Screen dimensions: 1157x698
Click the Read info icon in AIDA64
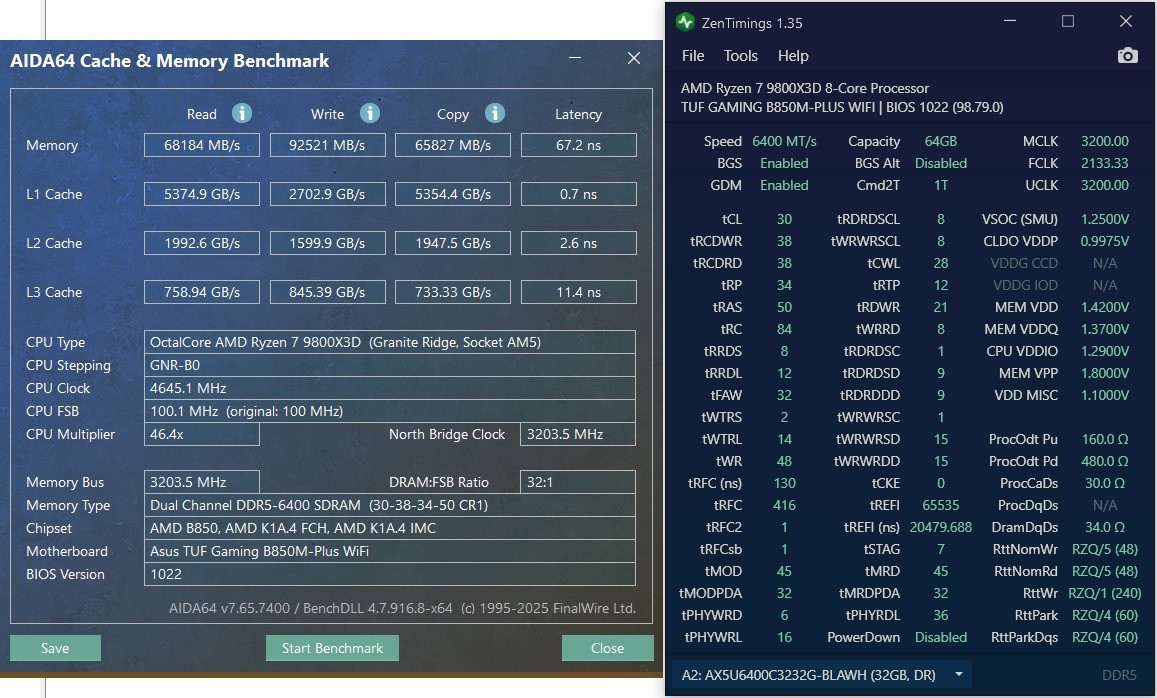[x=242, y=113]
